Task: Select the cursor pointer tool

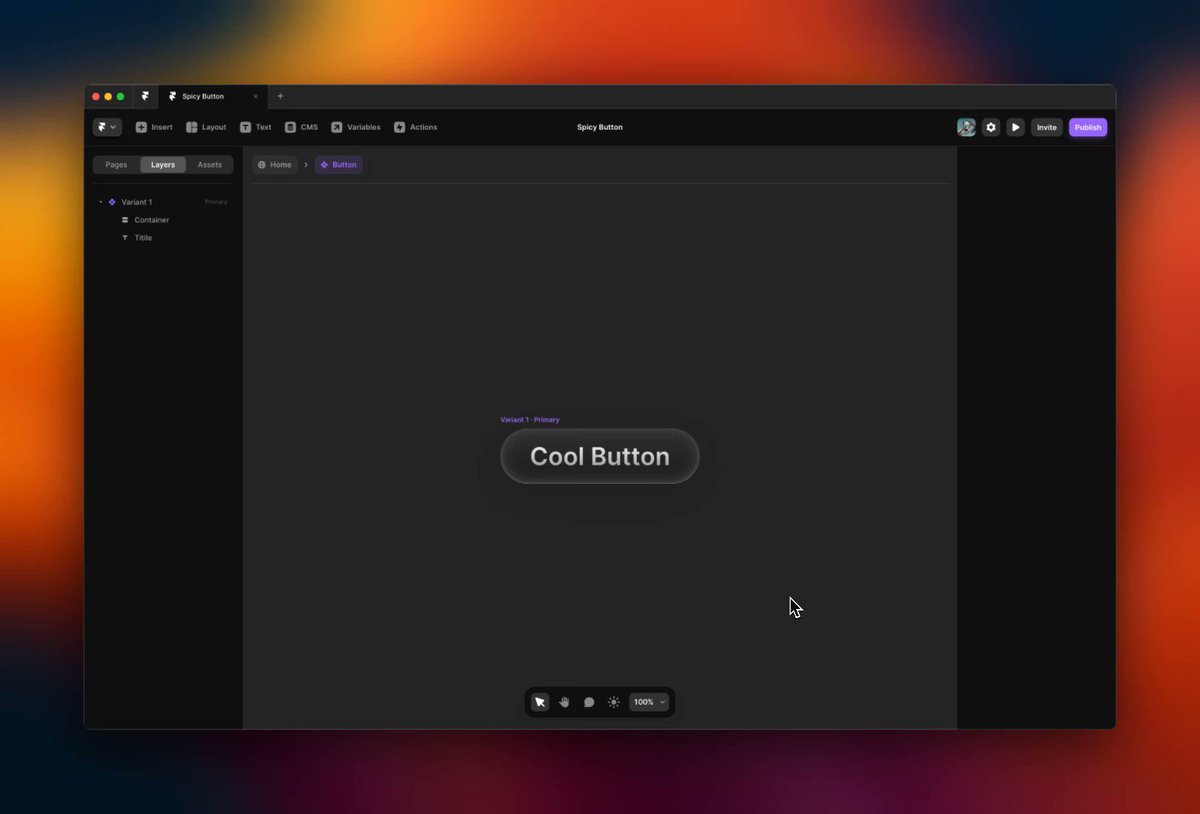Action: (540, 702)
